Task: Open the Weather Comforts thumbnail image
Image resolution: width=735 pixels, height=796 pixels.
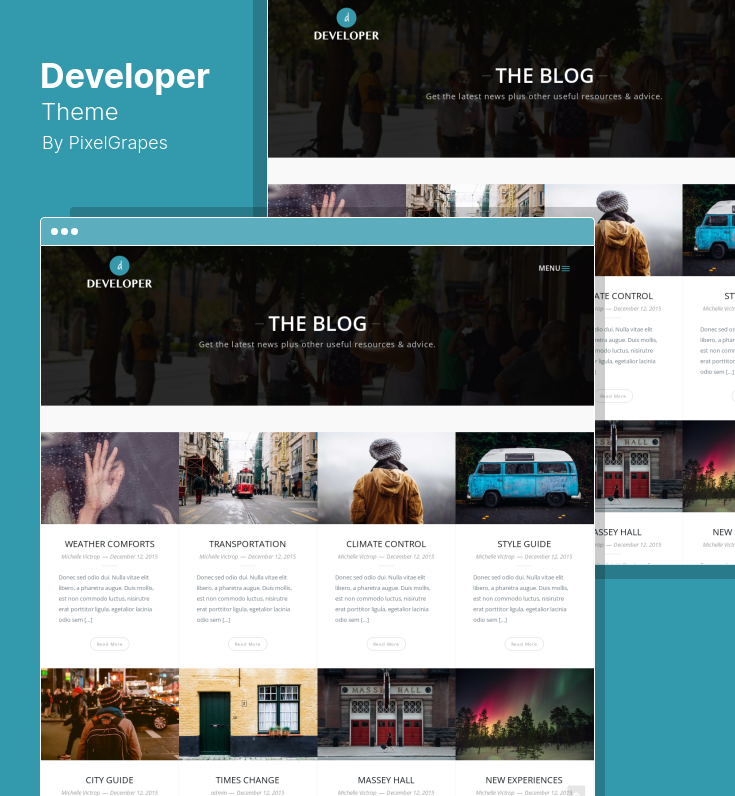Action: click(x=110, y=478)
